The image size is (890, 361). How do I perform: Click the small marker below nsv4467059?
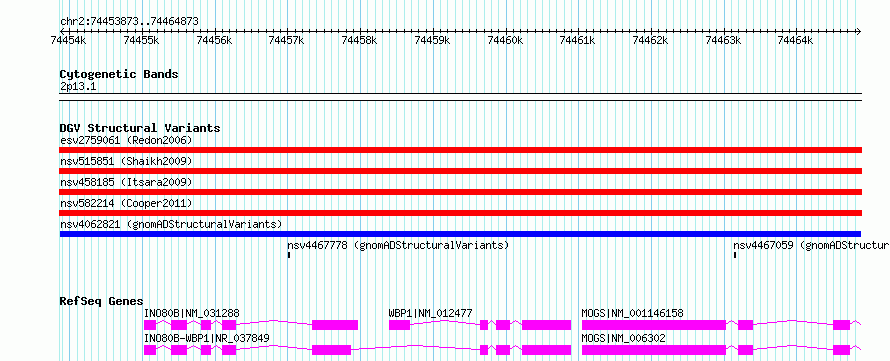[735, 255]
